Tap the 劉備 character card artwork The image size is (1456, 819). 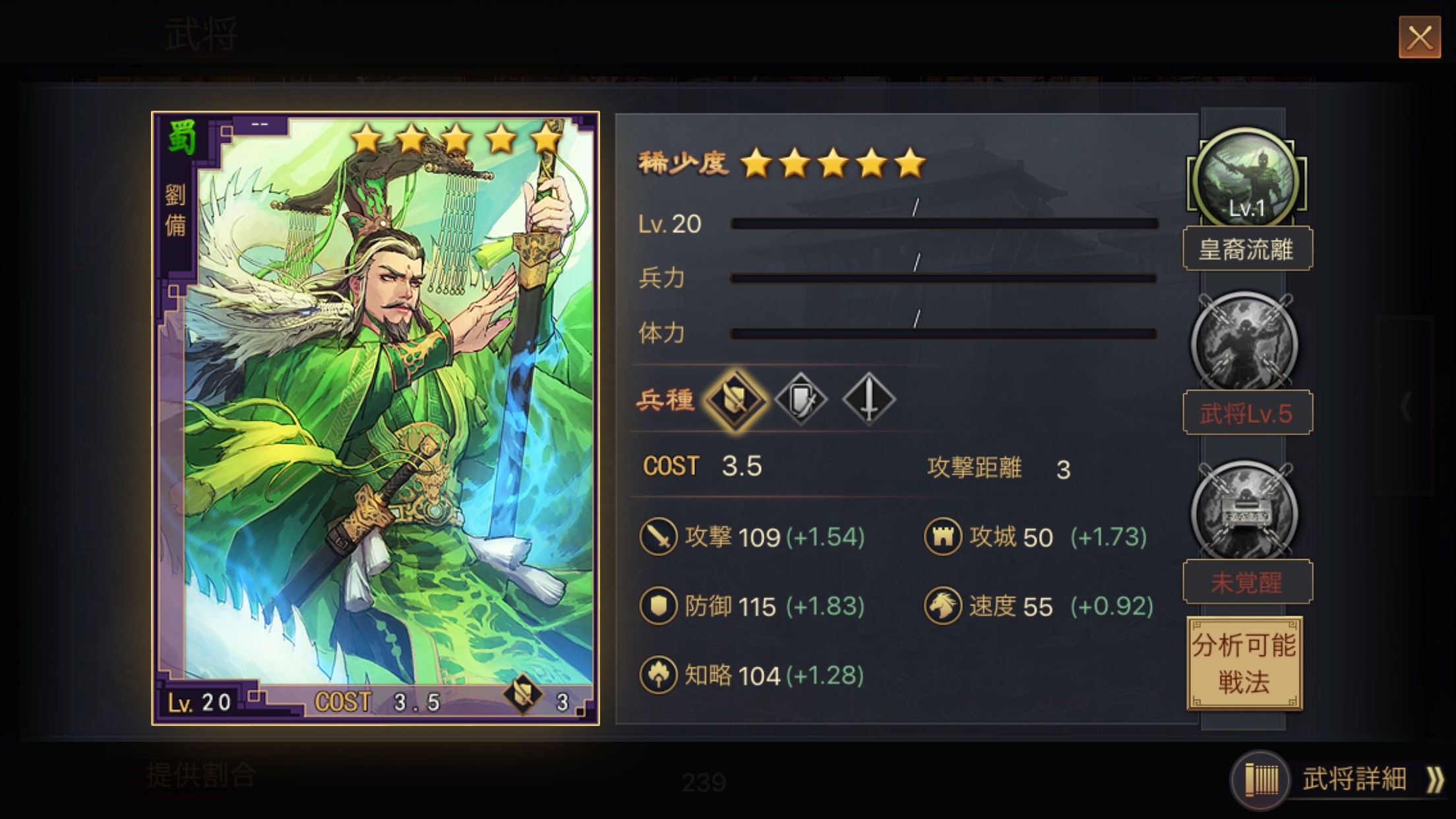pos(375,418)
